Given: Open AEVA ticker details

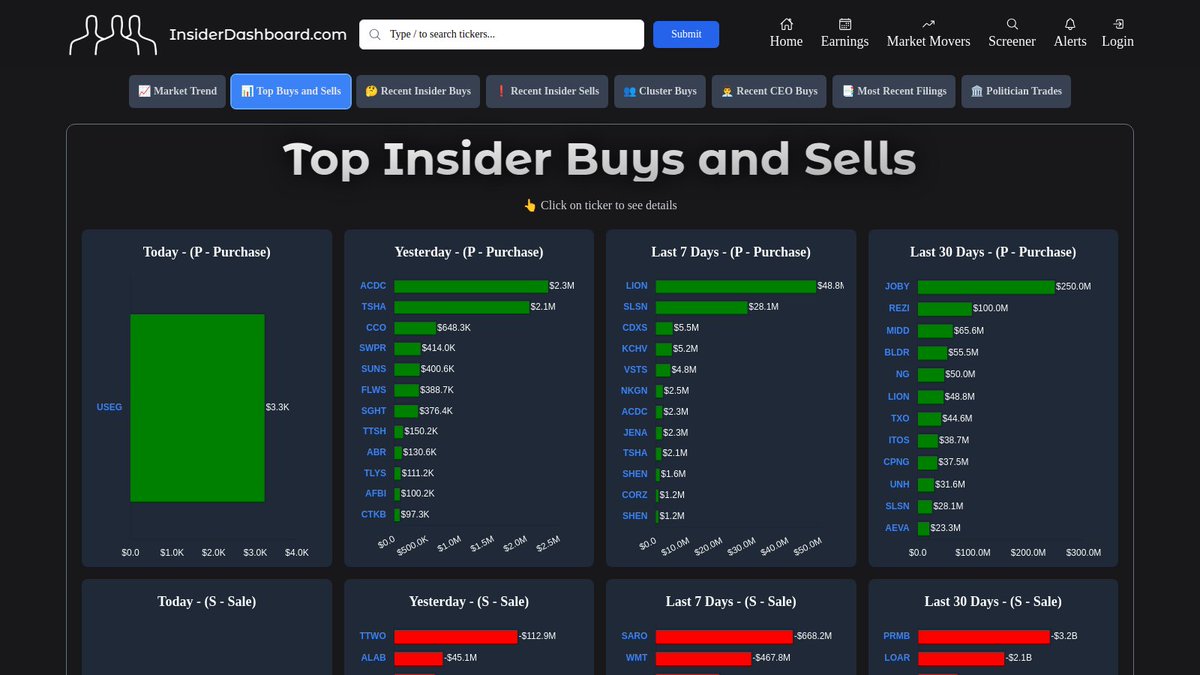Looking at the screenshot, I should click(x=898, y=528).
